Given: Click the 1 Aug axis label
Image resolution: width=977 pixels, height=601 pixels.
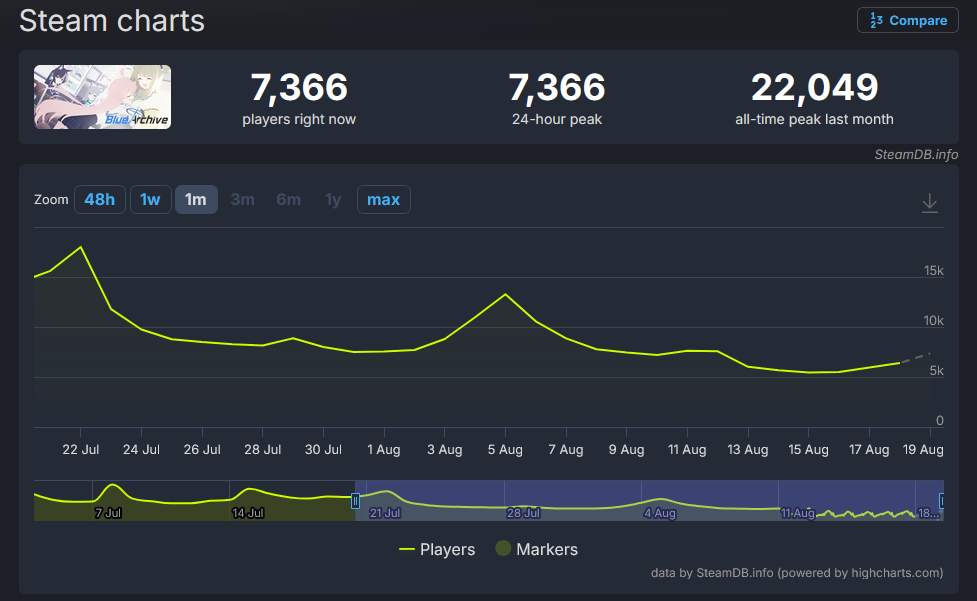Looking at the screenshot, I should click(x=383, y=450).
